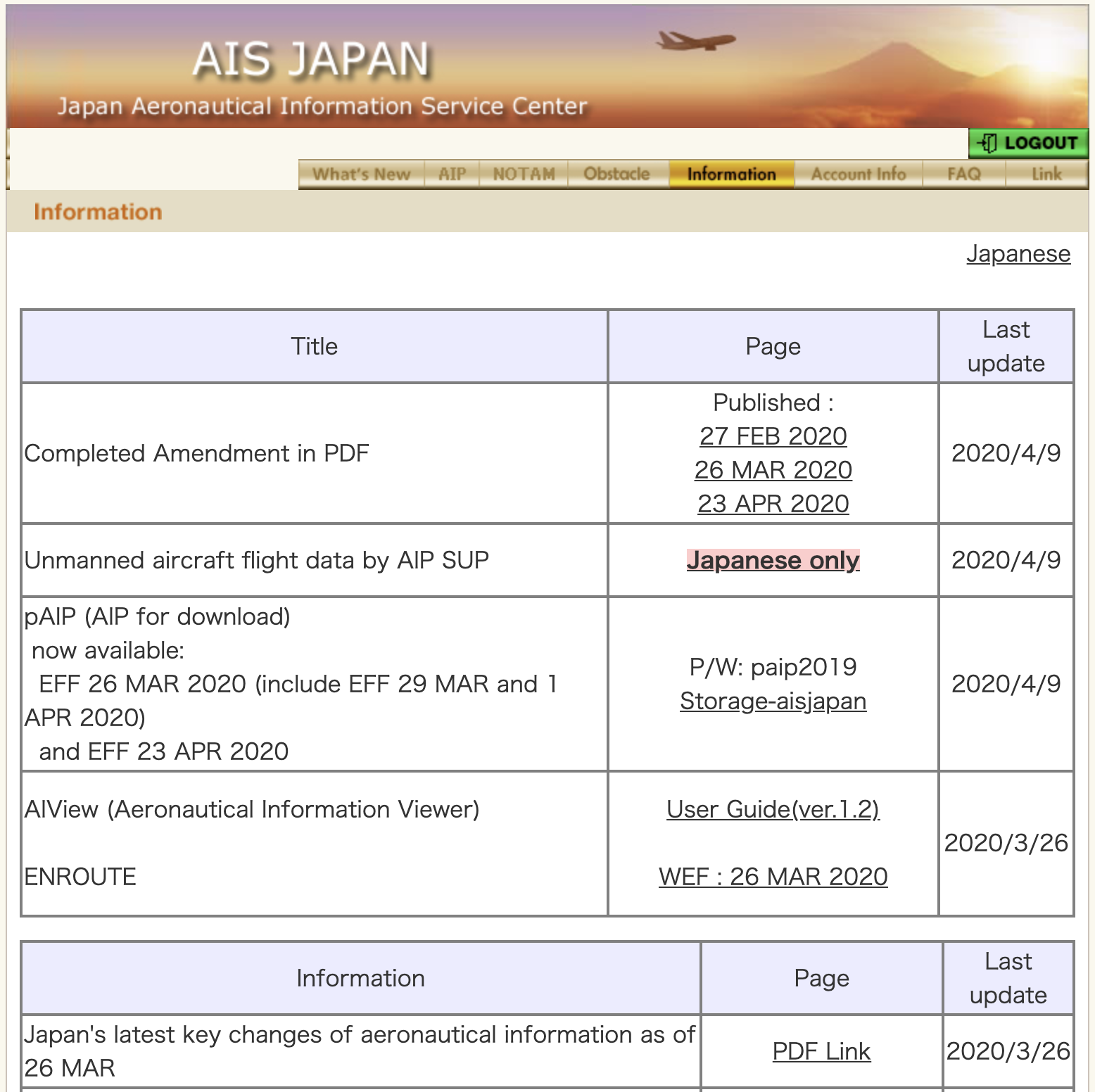The width and height of the screenshot is (1095, 1092).
Task: Select the ENROUTE text
Action: 80,877
